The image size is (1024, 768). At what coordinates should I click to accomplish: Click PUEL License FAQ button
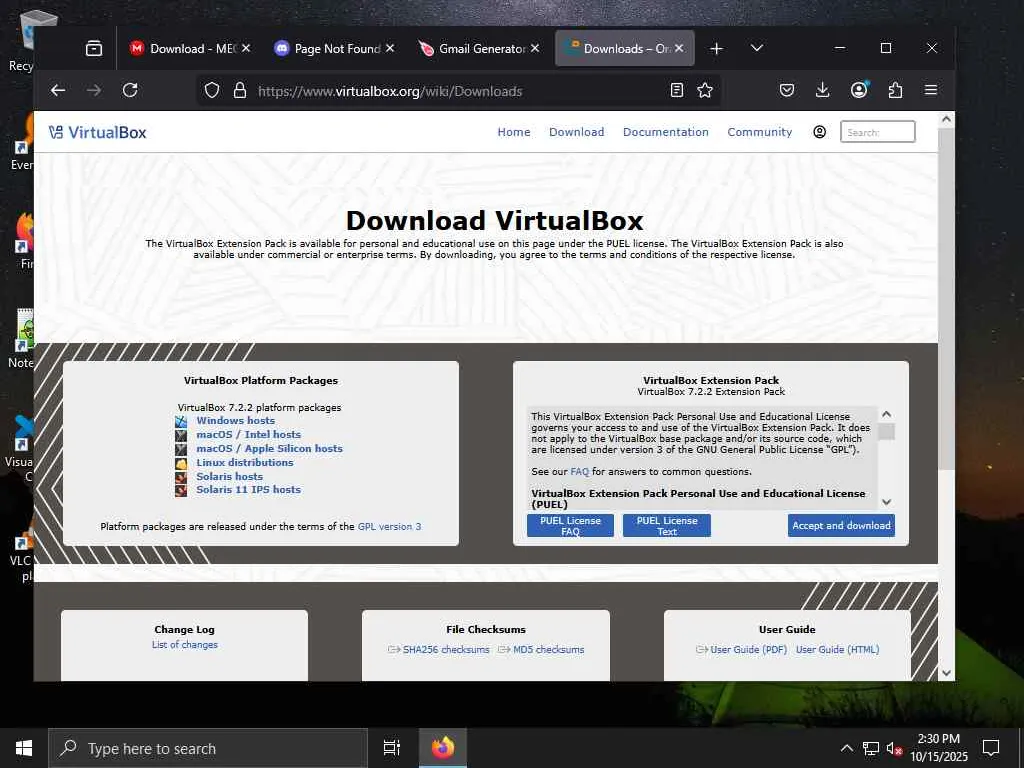(x=570, y=526)
